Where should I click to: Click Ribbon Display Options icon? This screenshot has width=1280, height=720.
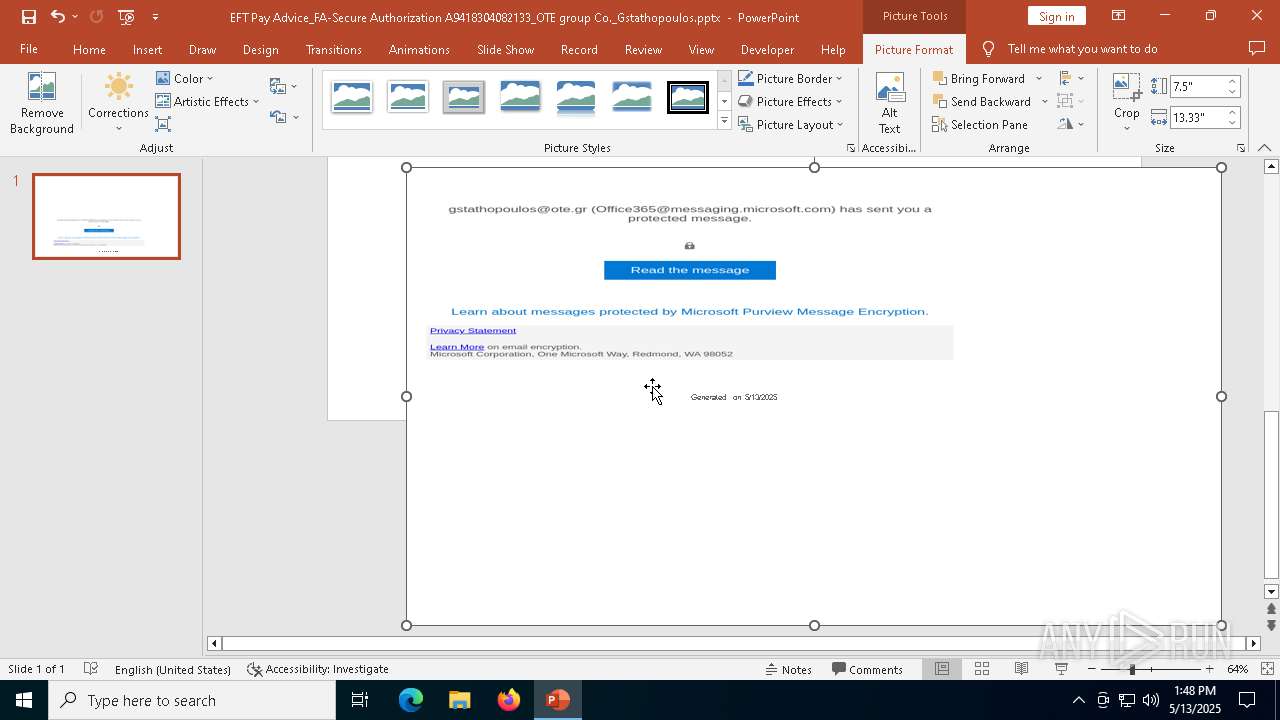pos(1118,16)
